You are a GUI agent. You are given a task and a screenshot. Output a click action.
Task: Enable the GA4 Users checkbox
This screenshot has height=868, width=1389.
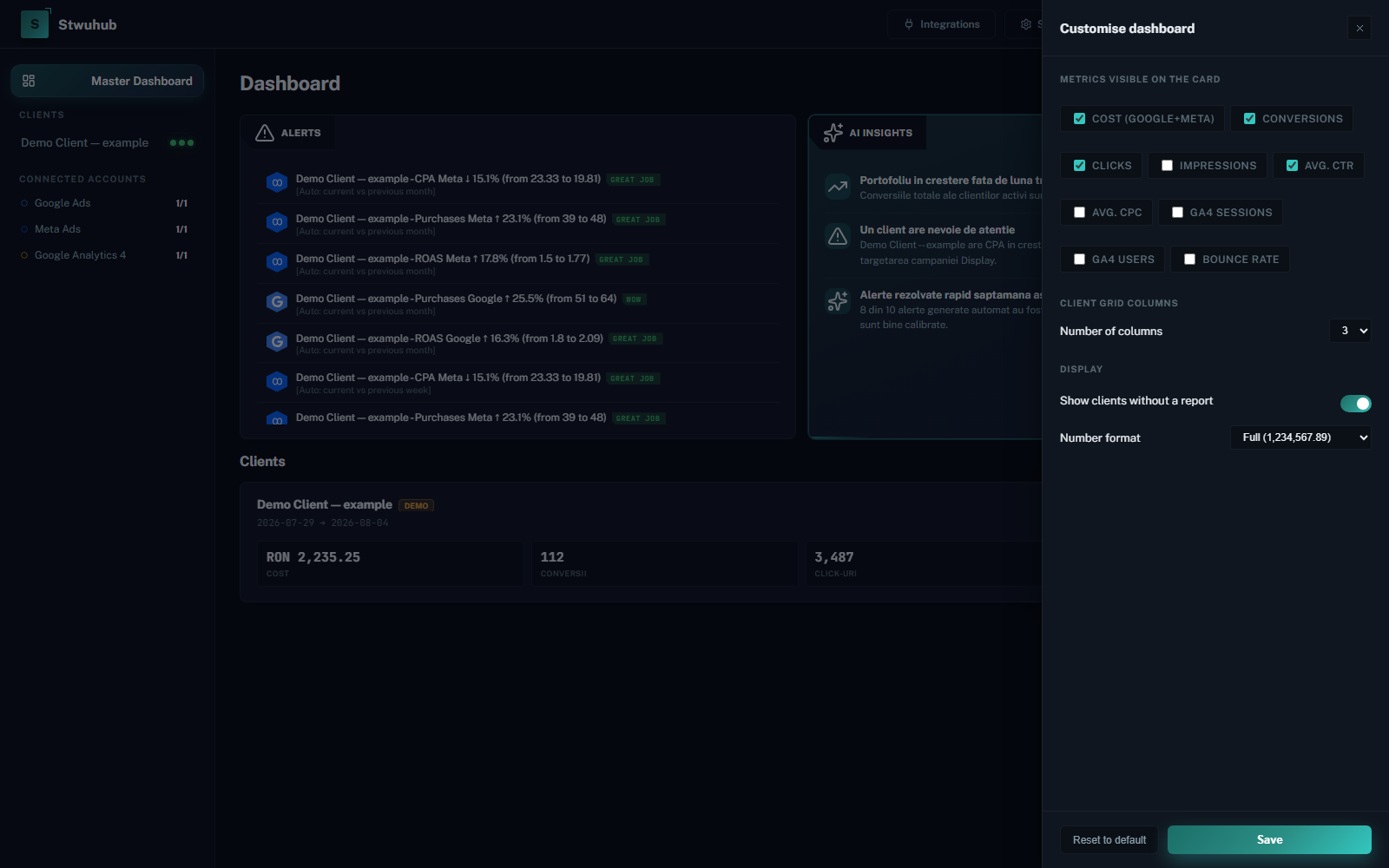point(1079,260)
